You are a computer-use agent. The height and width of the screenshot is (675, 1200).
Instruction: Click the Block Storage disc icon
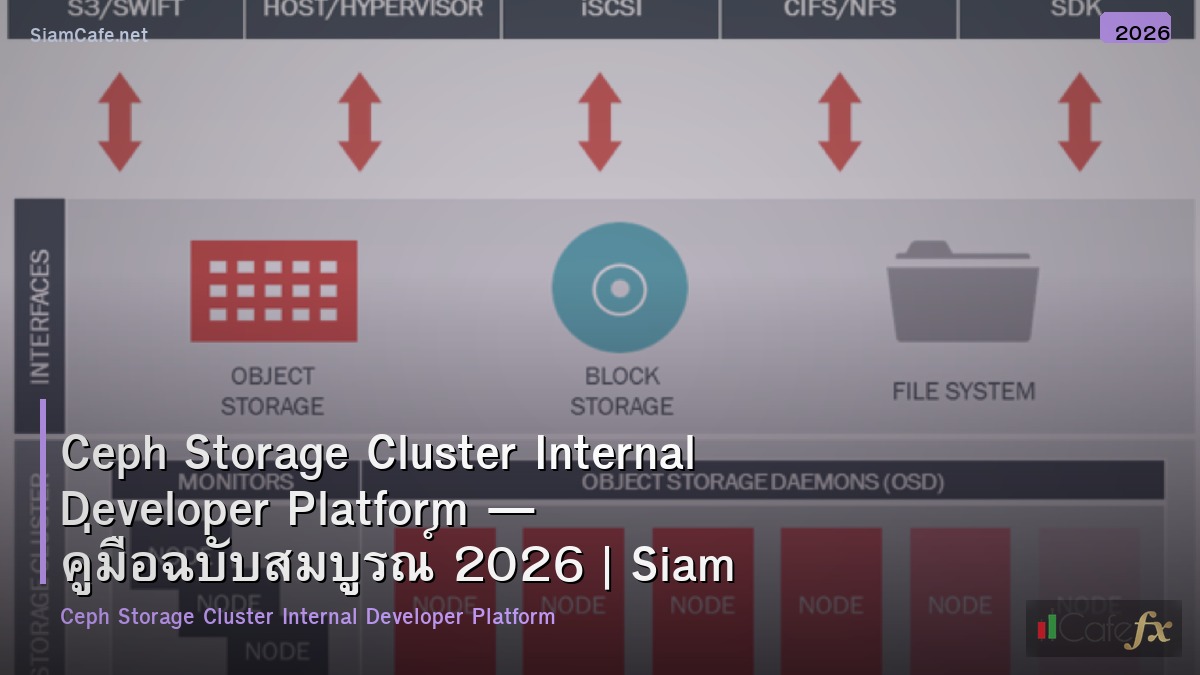click(620, 288)
